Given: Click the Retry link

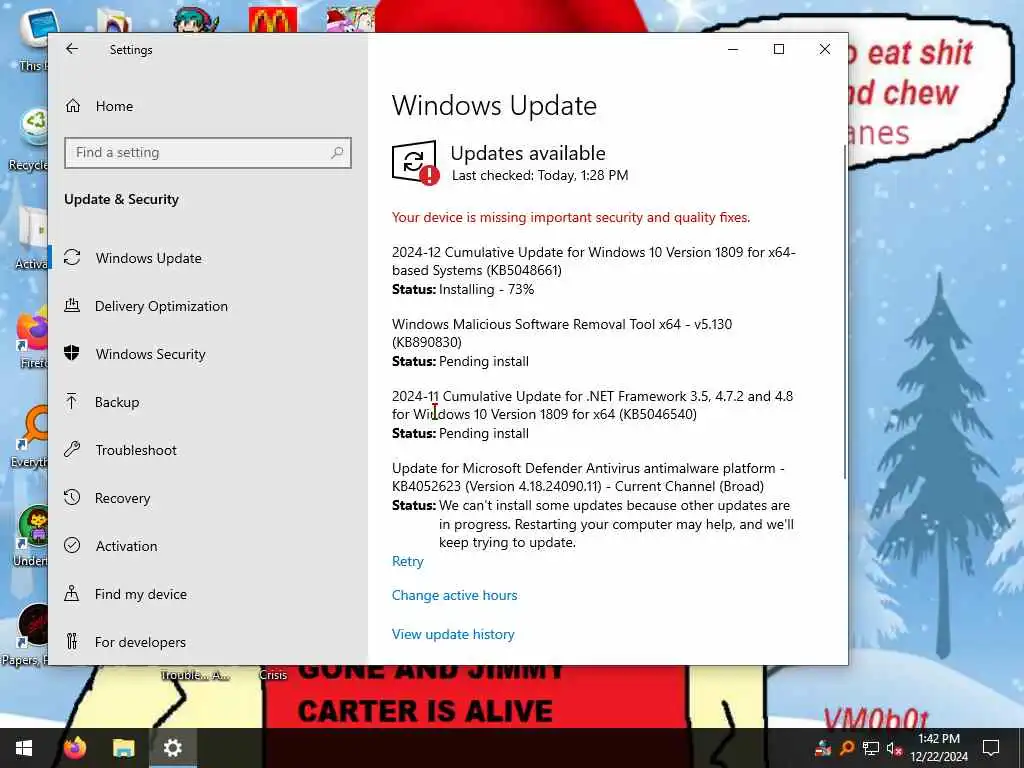Looking at the screenshot, I should point(408,561).
